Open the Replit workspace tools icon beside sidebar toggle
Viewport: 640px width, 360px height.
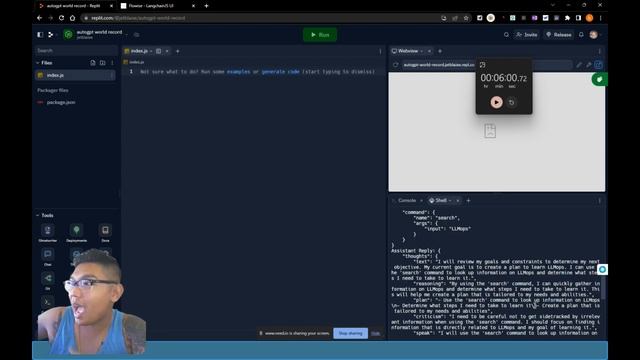coord(51,35)
